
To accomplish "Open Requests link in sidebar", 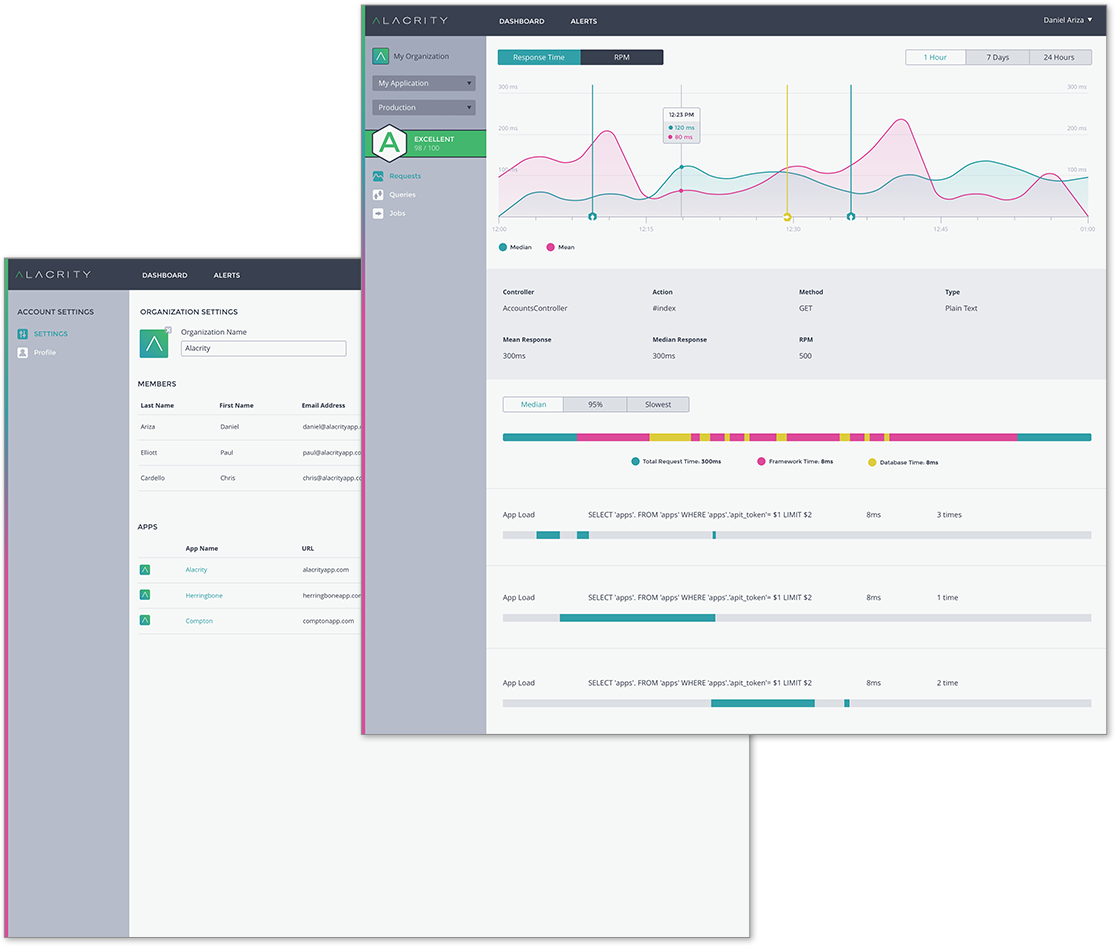I will click(x=405, y=176).
